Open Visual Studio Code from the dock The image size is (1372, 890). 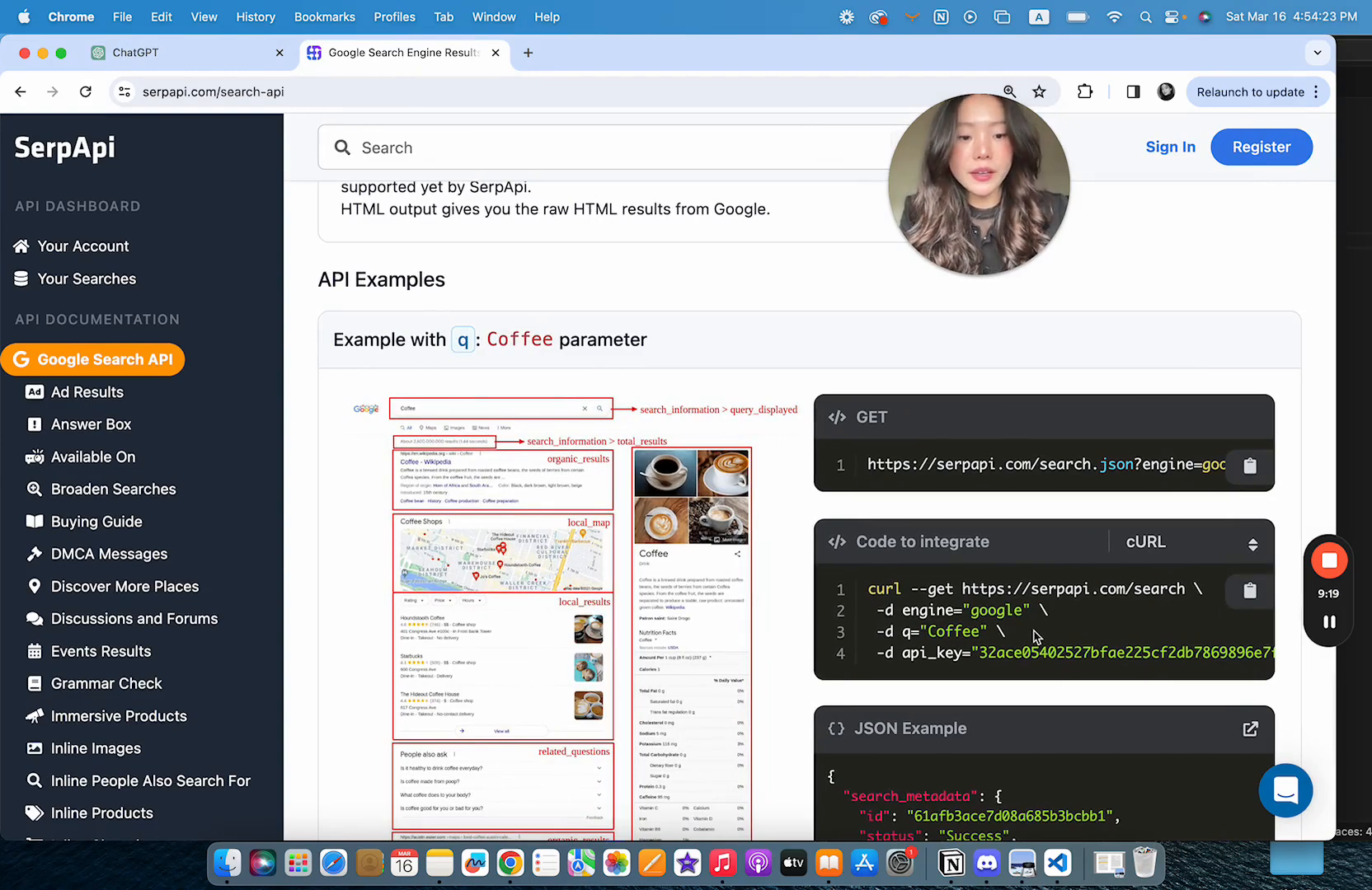(1058, 863)
